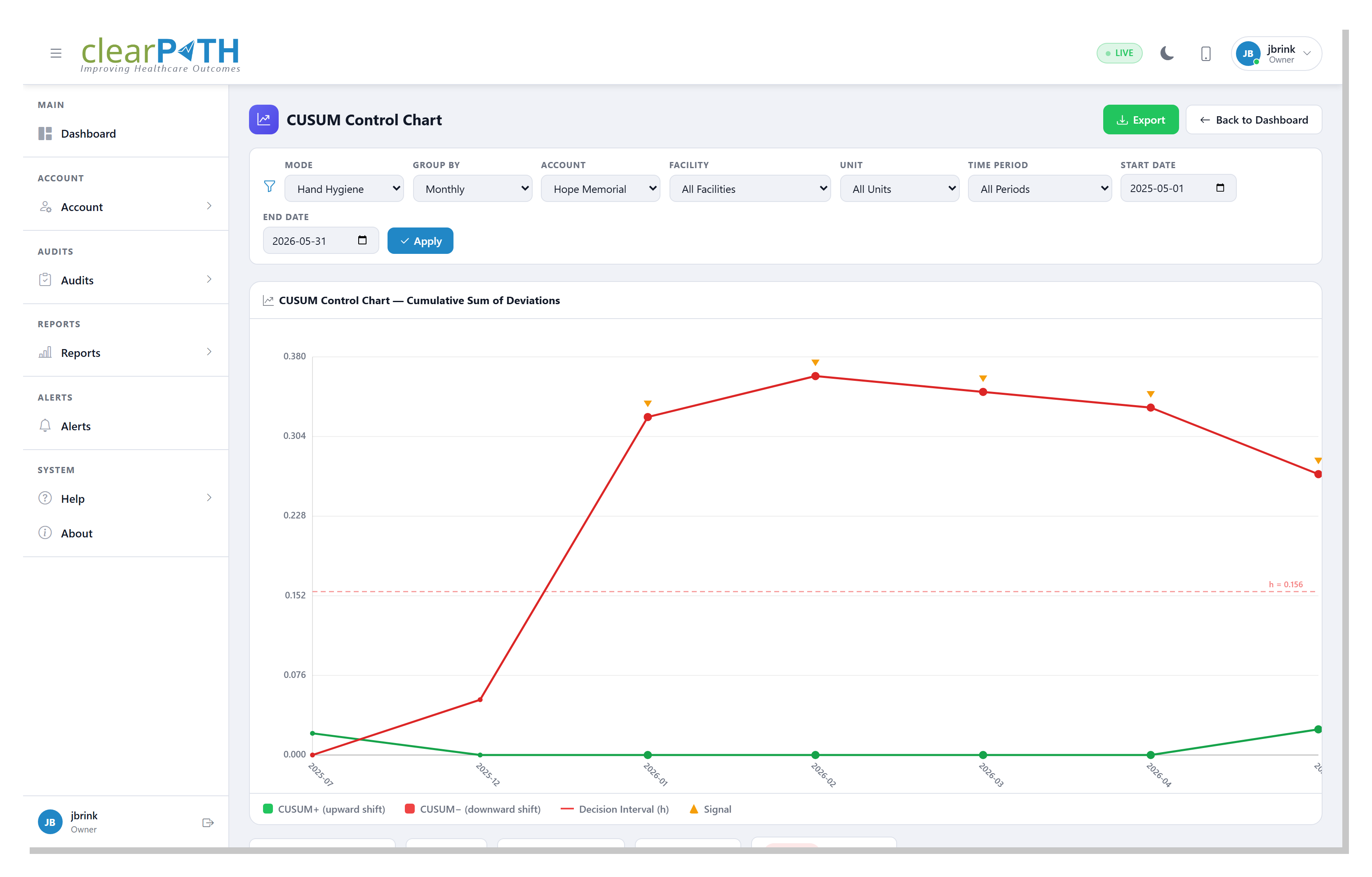Click the Reports bar chart icon

[45, 352]
